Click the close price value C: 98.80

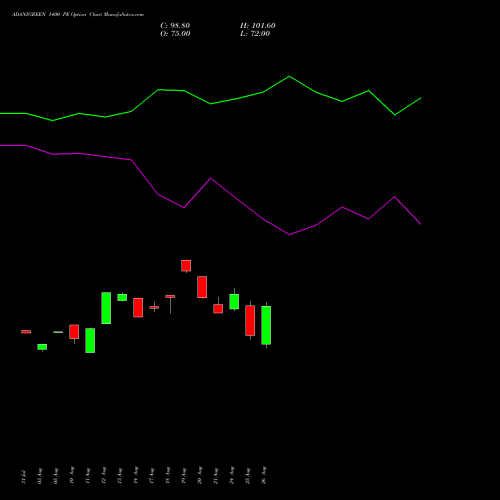[x=175, y=26]
